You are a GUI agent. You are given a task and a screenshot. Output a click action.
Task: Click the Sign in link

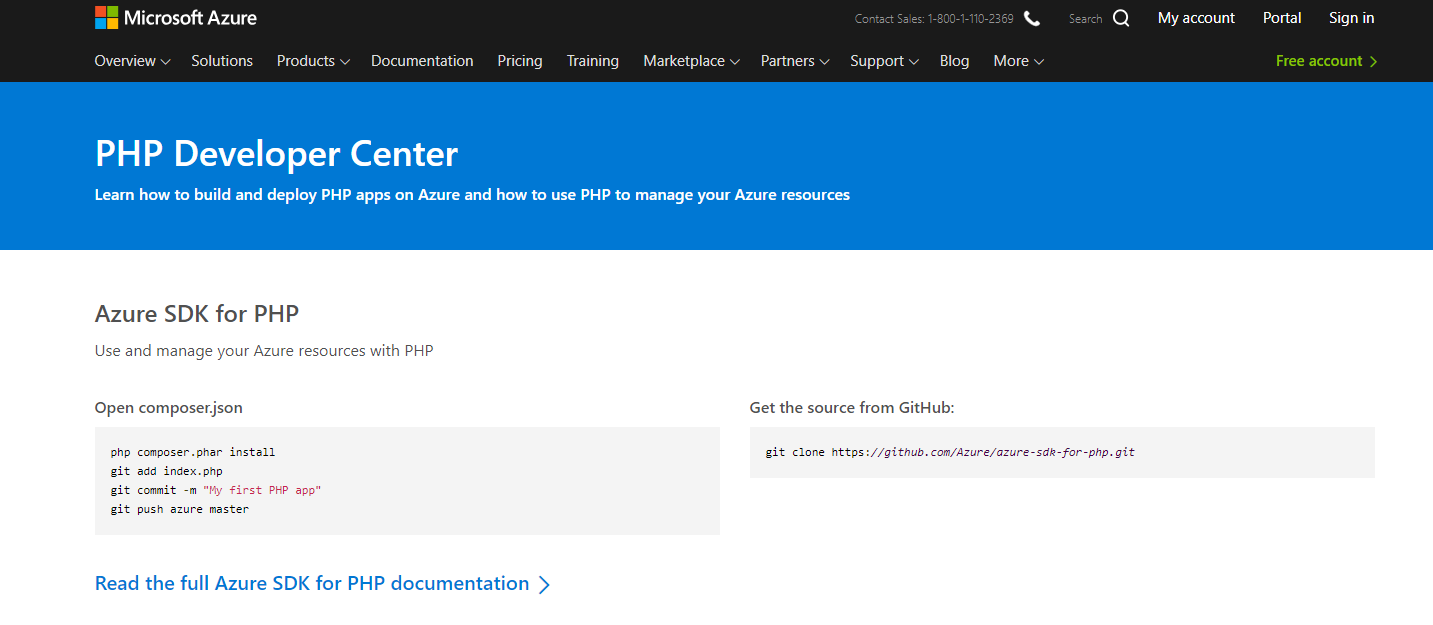[x=1352, y=18]
